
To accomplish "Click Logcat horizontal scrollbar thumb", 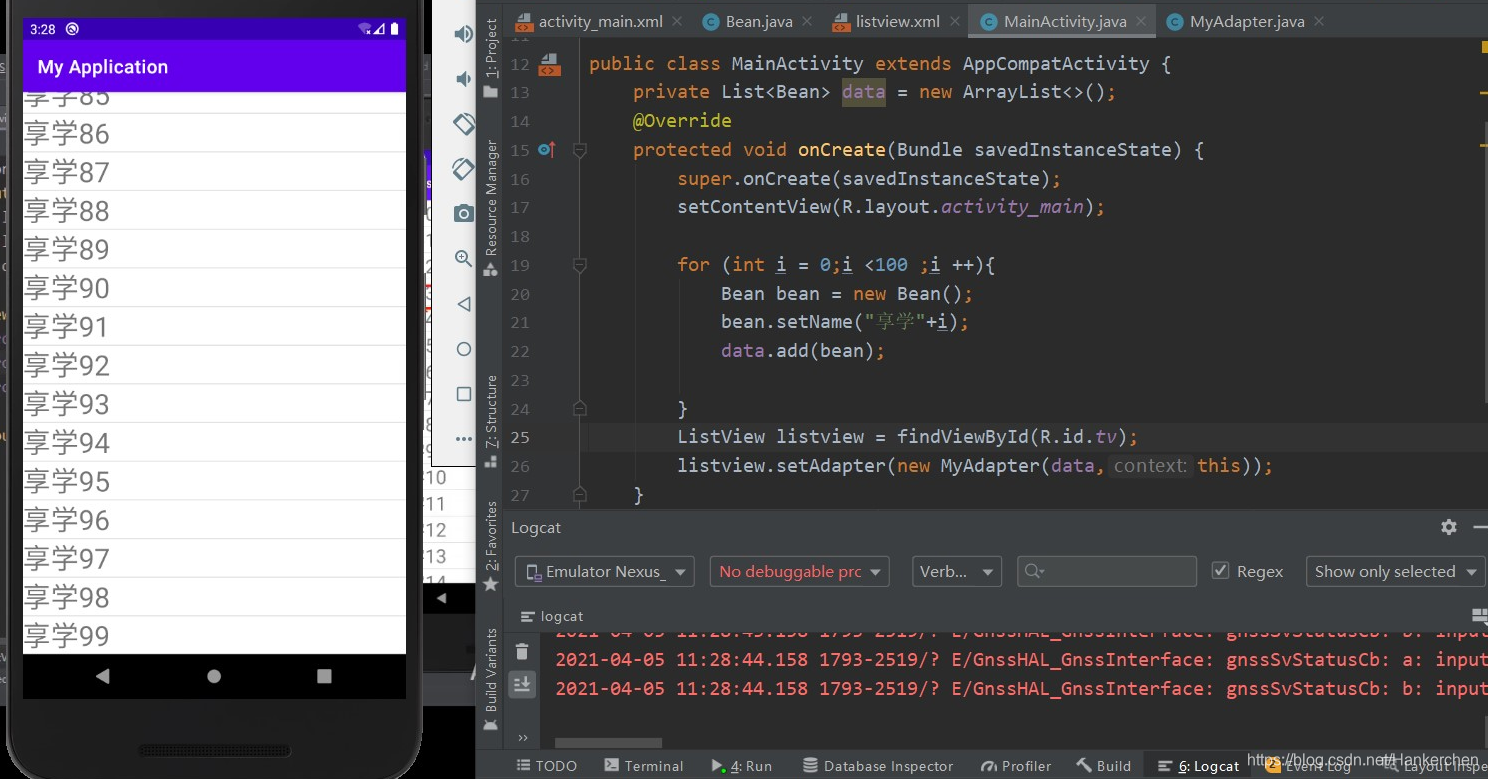I will click(x=608, y=743).
